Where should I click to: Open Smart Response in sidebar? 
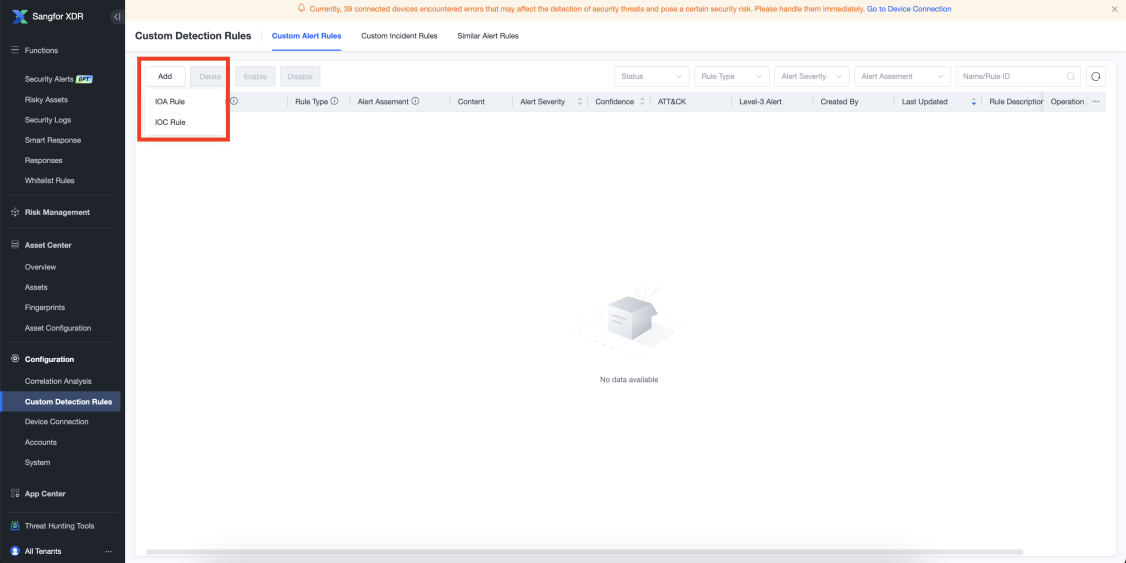point(52,140)
